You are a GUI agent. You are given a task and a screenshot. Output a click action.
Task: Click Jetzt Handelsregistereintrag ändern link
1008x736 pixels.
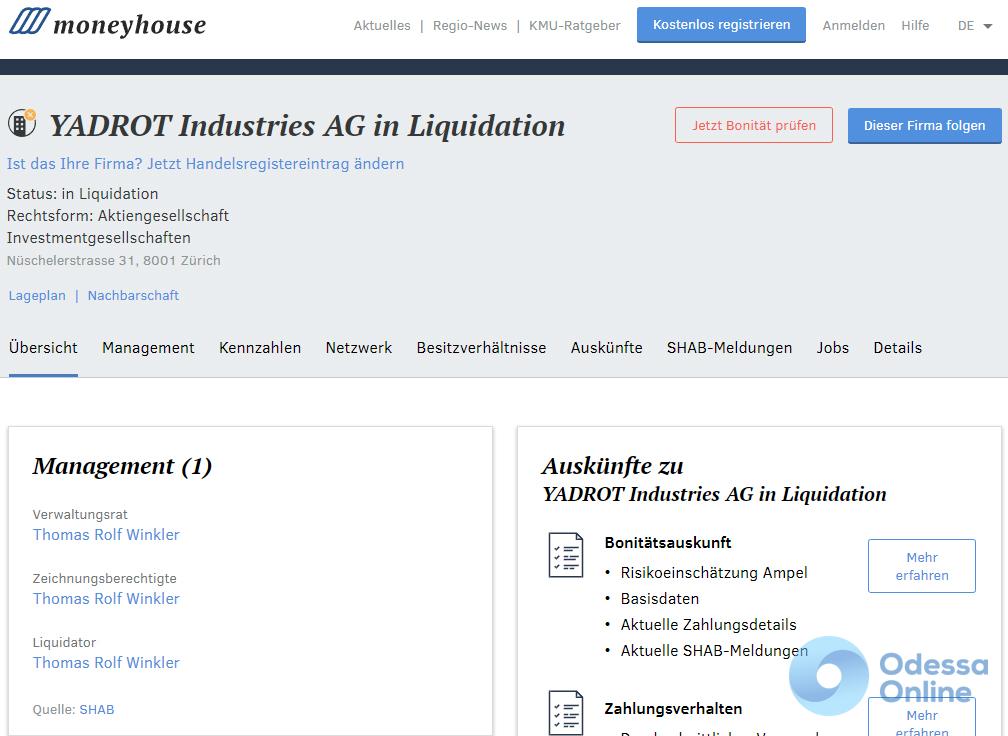click(x=275, y=164)
